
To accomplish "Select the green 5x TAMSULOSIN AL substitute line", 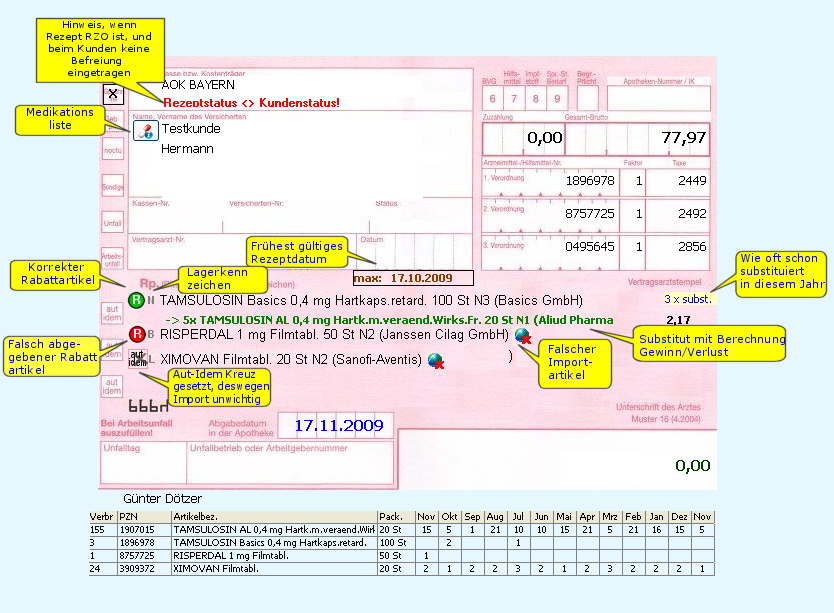I will click(389, 320).
